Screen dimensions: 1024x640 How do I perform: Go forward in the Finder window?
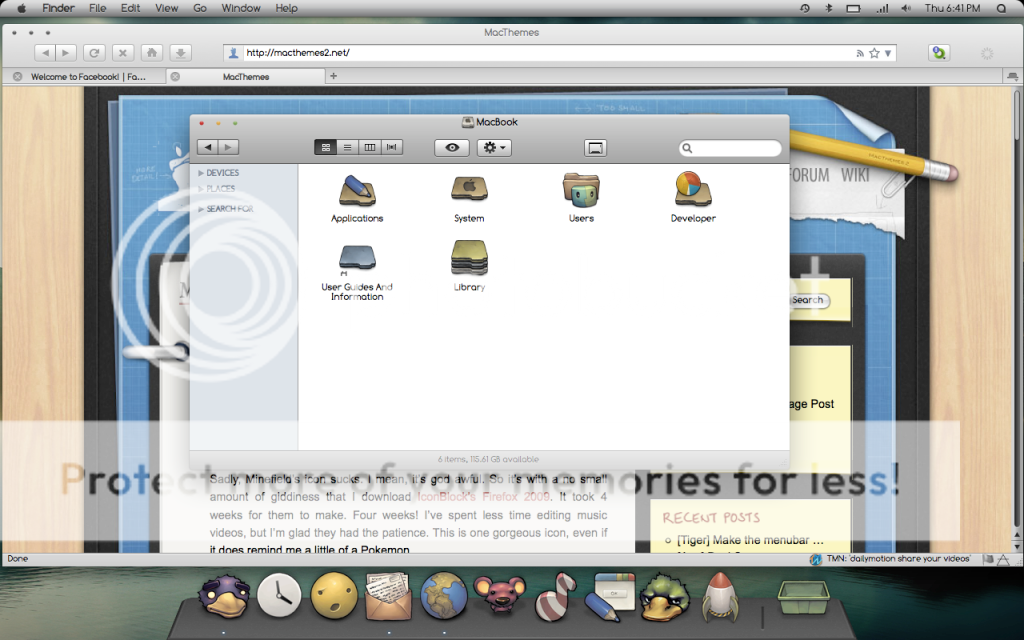click(229, 147)
